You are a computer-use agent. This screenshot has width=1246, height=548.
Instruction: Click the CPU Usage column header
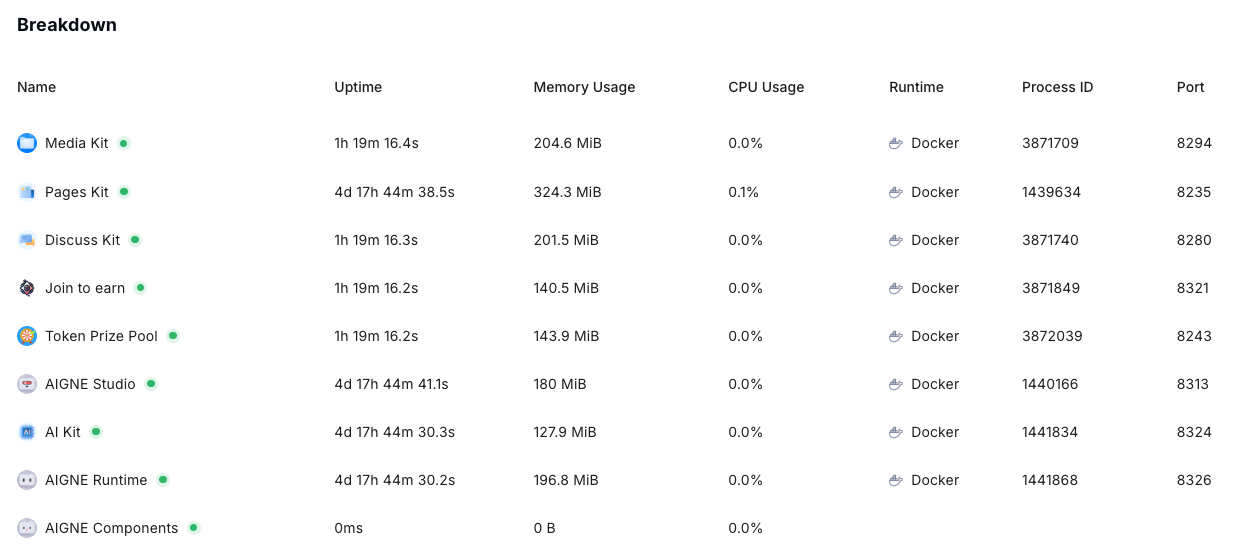766,87
